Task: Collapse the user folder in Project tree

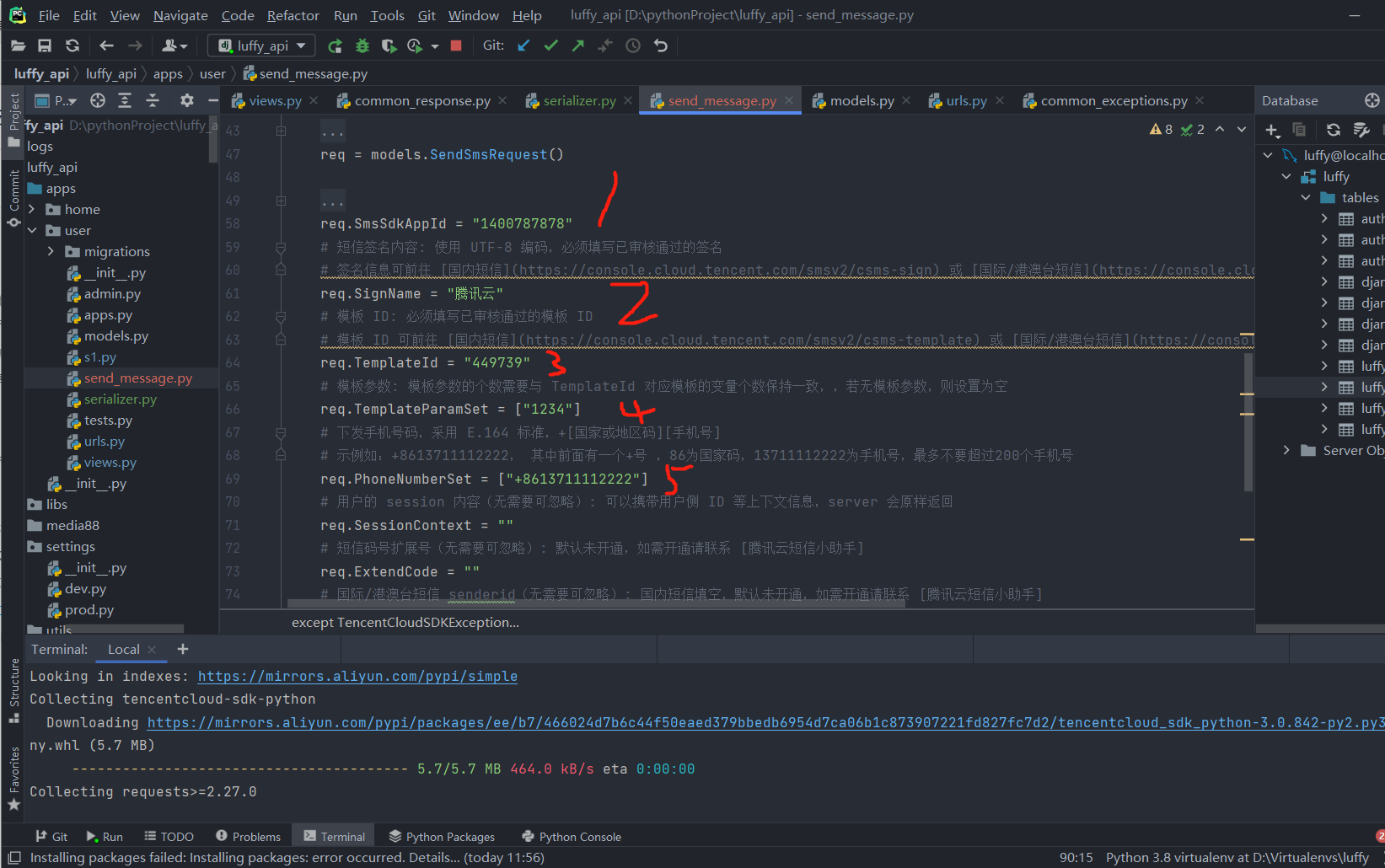Action: tap(32, 230)
